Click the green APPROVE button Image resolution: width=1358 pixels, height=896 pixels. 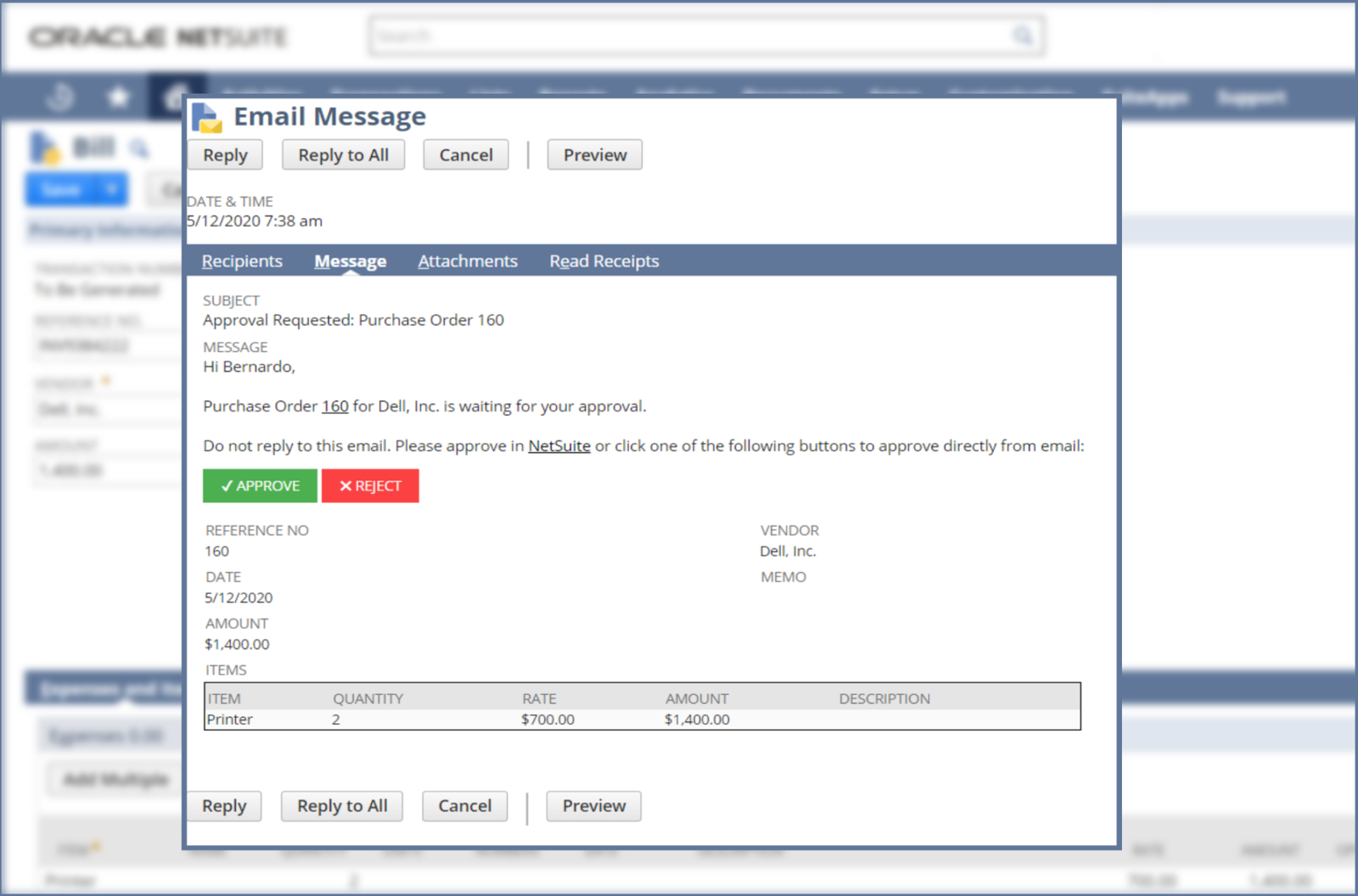(260, 486)
